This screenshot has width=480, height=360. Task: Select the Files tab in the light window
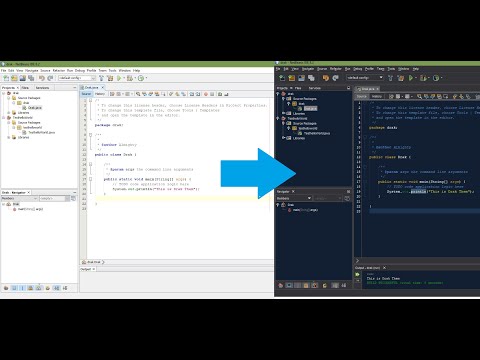[25, 88]
